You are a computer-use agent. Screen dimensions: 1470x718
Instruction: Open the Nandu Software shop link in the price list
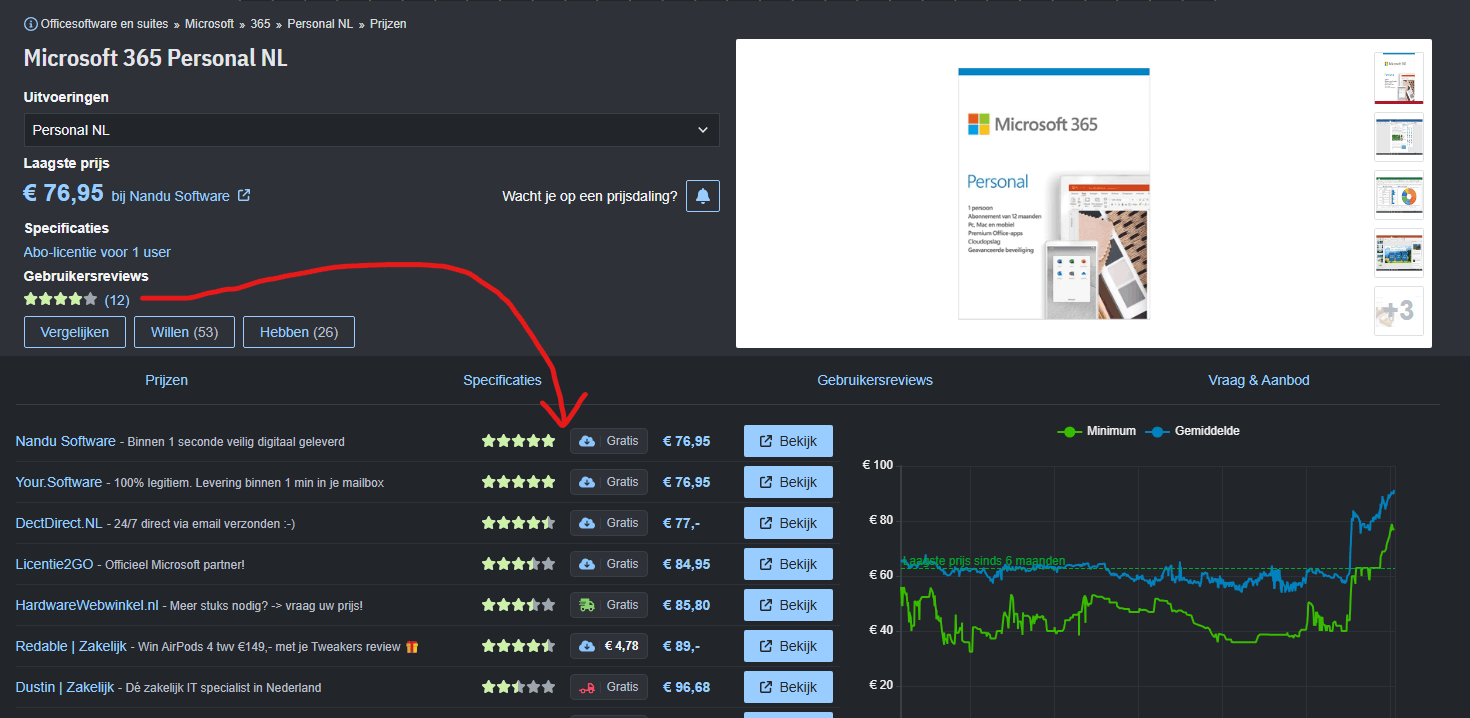65,441
